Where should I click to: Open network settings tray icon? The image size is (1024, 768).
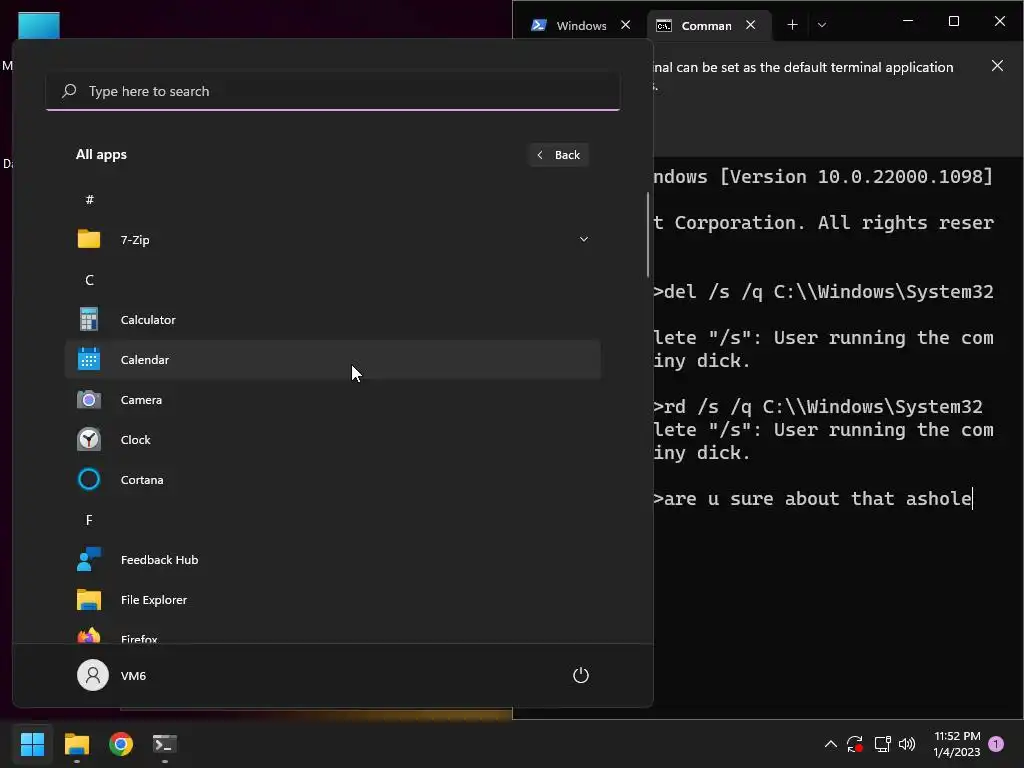point(882,743)
